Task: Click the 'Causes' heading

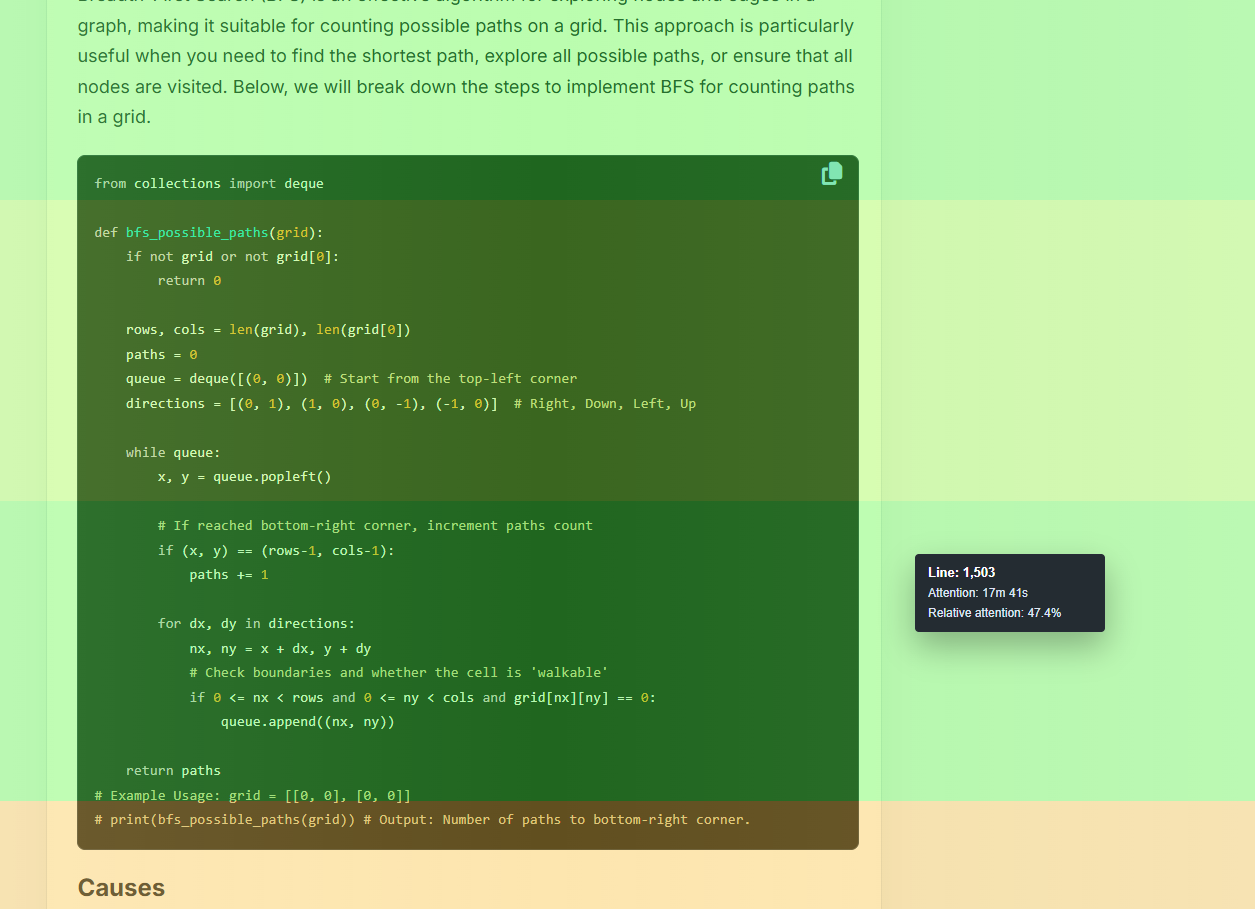Action: click(121, 888)
